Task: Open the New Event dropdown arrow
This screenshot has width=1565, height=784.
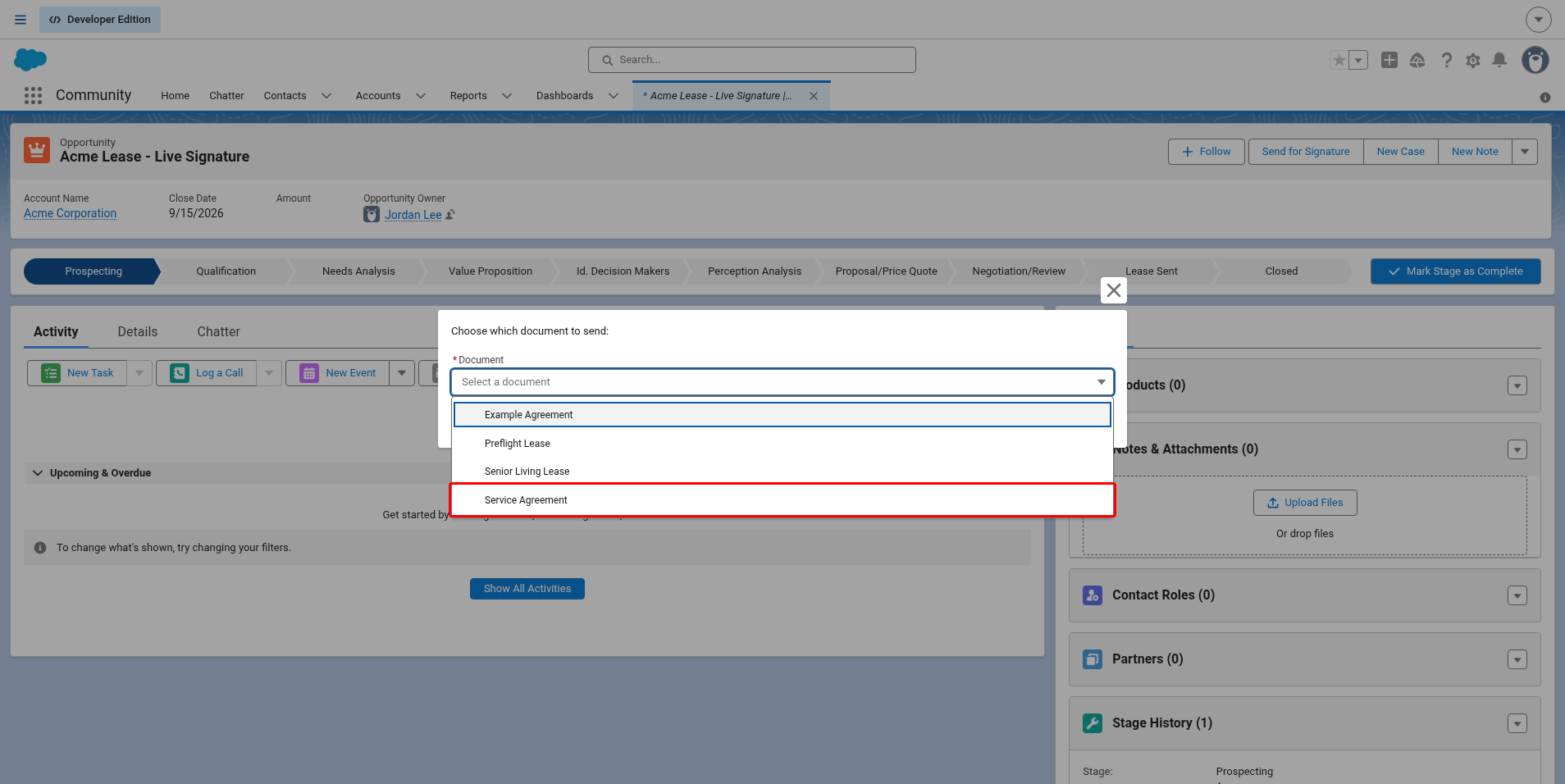Action: (402, 373)
